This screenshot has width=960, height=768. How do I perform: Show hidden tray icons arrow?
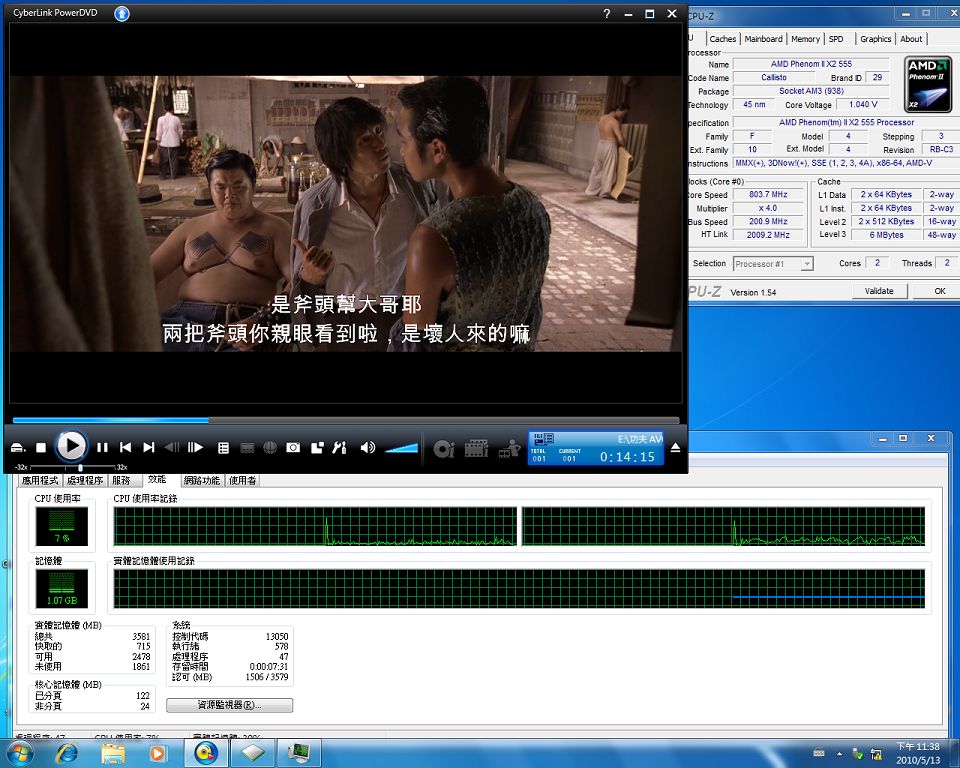[839, 753]
